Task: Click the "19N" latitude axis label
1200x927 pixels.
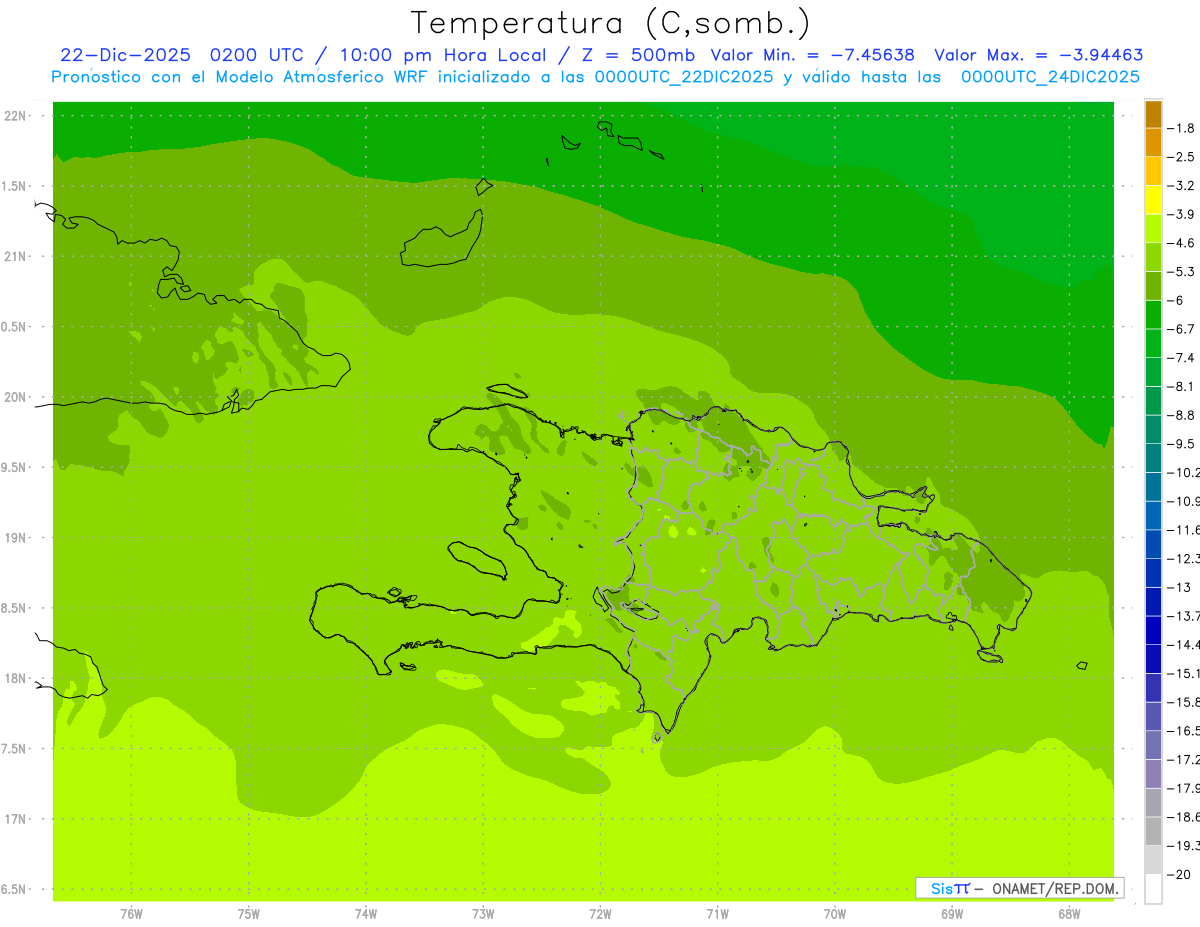Action: click(x=16, y=538)
